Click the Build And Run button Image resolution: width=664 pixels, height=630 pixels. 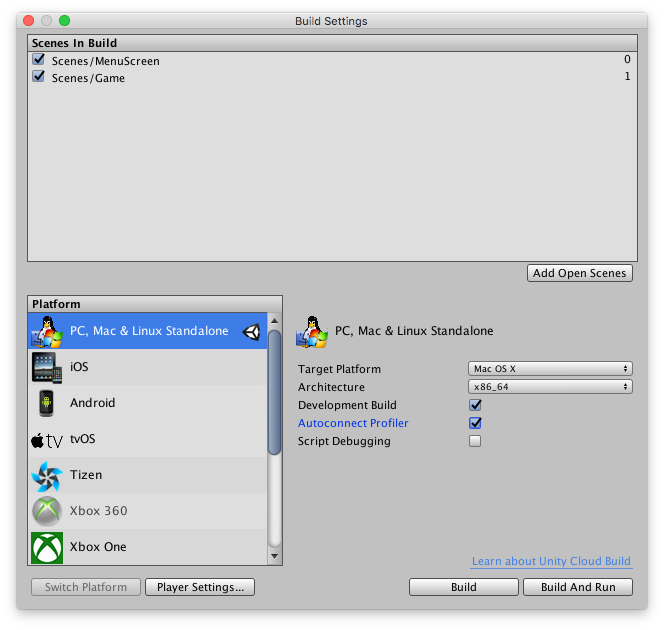tap(578, 587)
